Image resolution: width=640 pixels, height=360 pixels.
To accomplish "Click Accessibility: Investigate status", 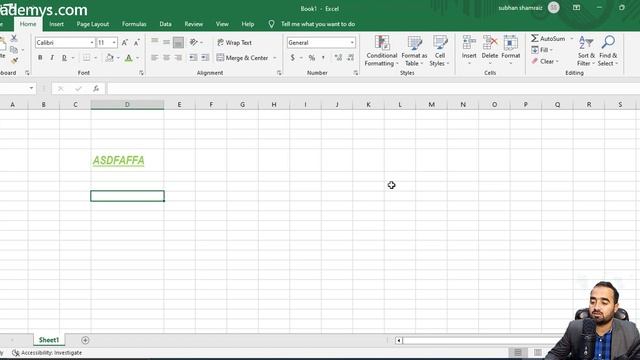I will click(47, 353).
